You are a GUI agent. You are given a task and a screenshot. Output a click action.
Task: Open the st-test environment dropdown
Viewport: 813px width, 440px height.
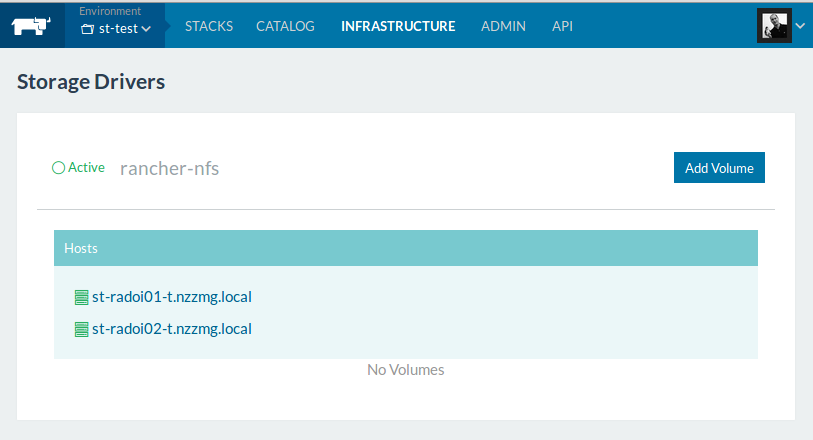point(116,29)
